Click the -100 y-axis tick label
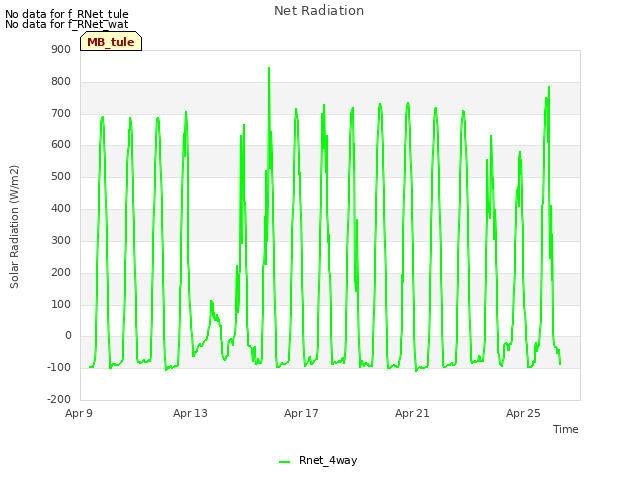The height and width of the screenshot is (480, 640). point(59,367)
